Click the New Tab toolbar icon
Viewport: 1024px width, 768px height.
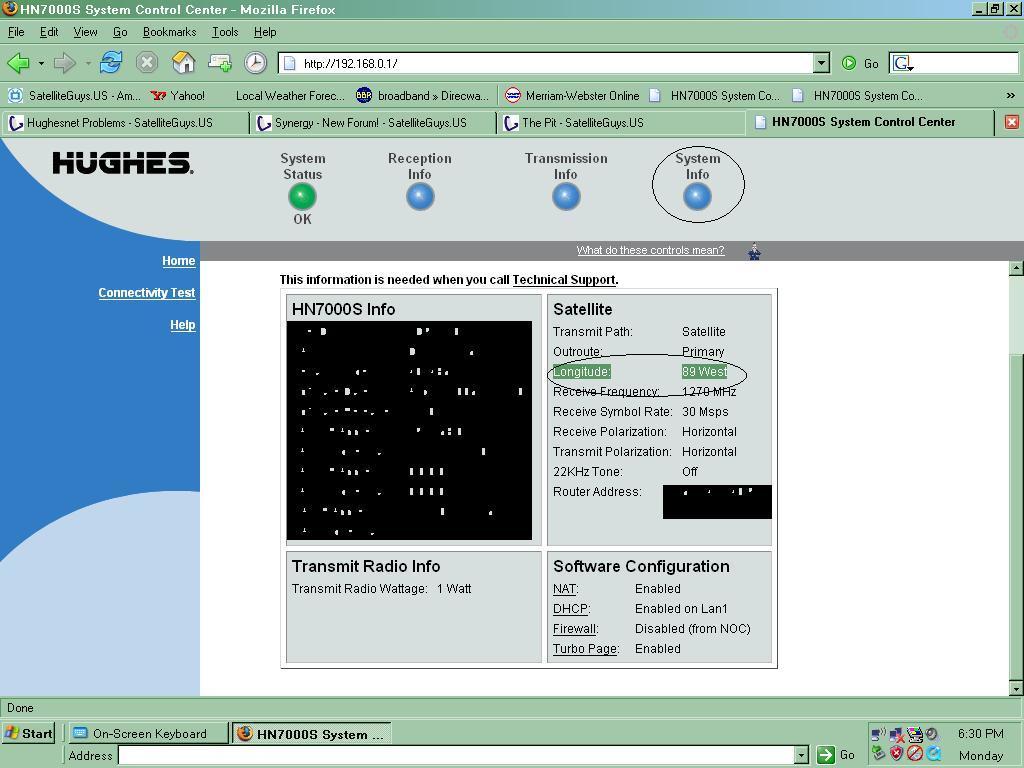click(x=219, y=63)
